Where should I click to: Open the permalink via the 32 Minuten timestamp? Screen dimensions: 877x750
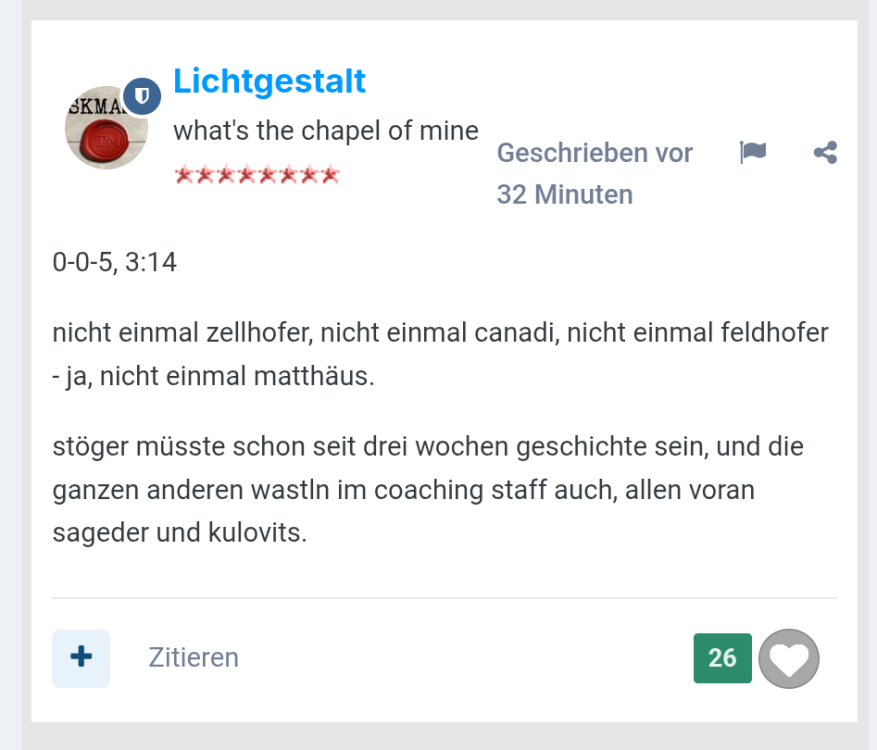point(565,194)
